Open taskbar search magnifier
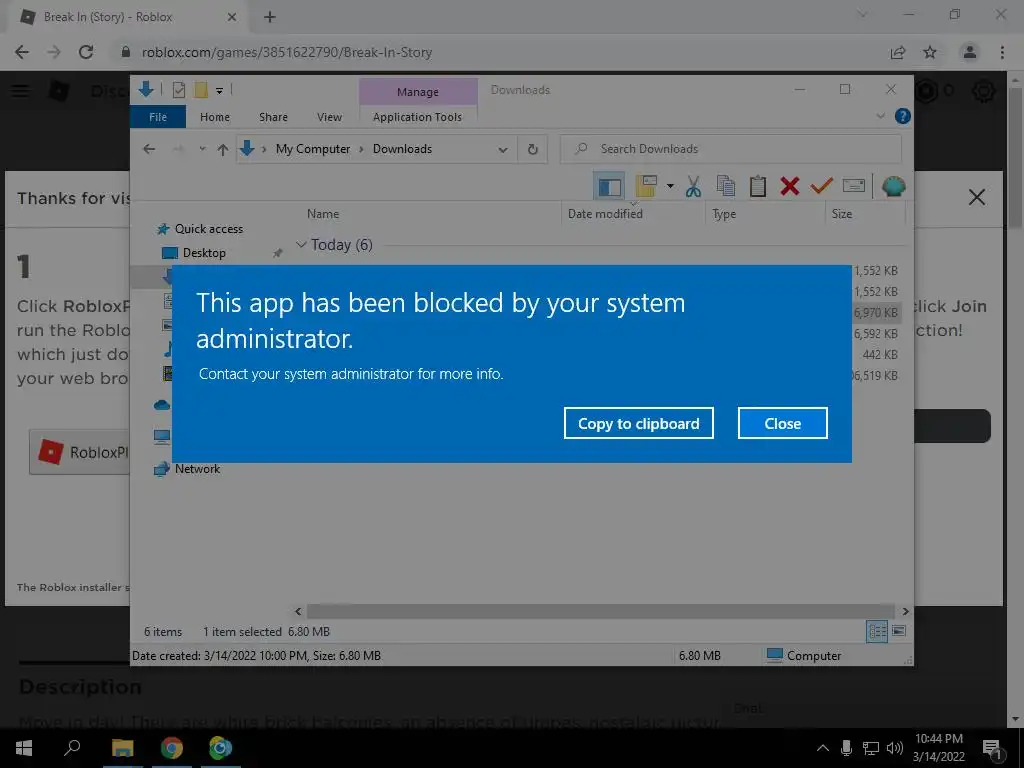Viewport: 1024px width, 768px height. pos(72,746)
